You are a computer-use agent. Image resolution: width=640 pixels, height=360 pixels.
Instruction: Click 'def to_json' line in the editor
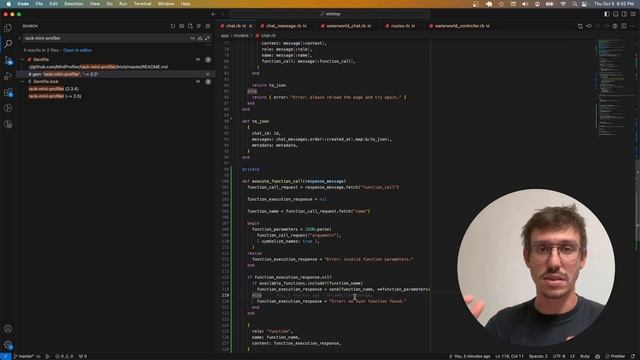pos(256,121)
